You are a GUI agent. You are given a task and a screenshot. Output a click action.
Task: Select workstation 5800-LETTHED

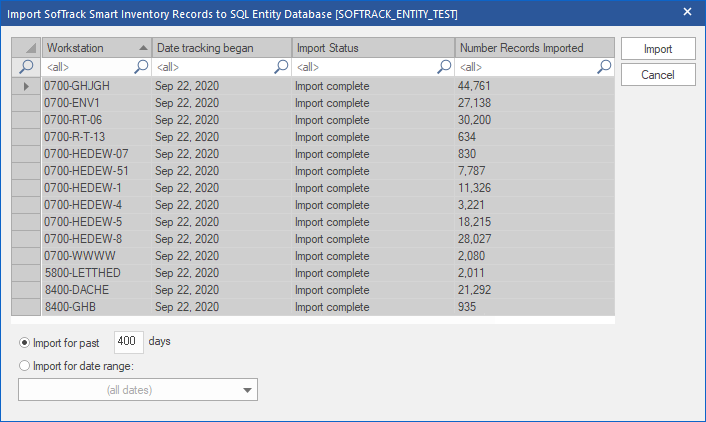pyautogui.click(x=96, y=273)
